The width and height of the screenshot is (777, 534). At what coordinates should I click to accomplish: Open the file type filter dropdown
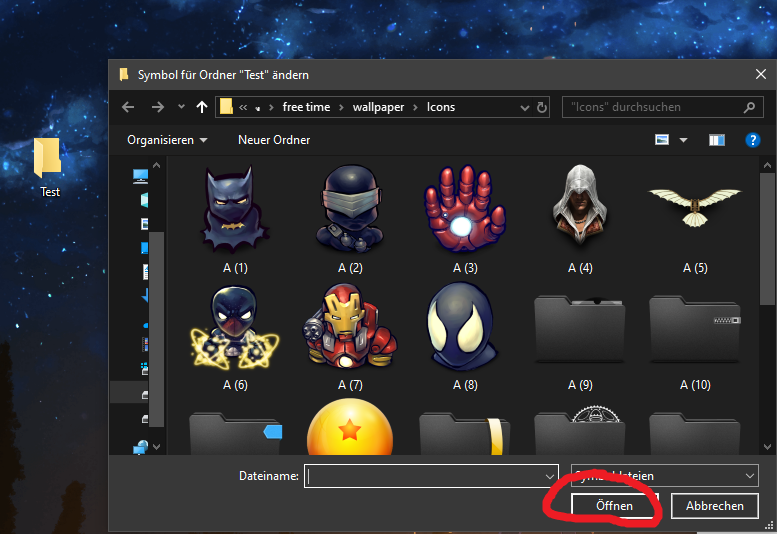665,476
